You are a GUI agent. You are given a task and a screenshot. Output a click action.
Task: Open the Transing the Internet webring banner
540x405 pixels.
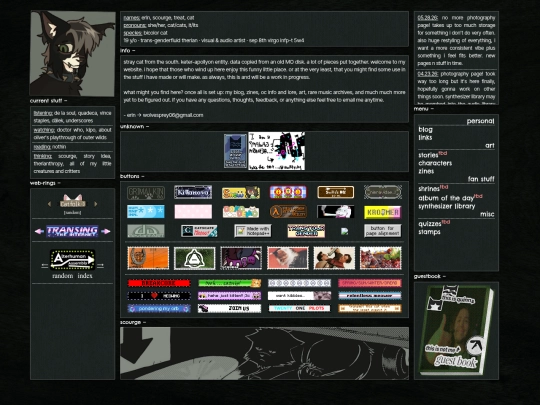point(72,231)
